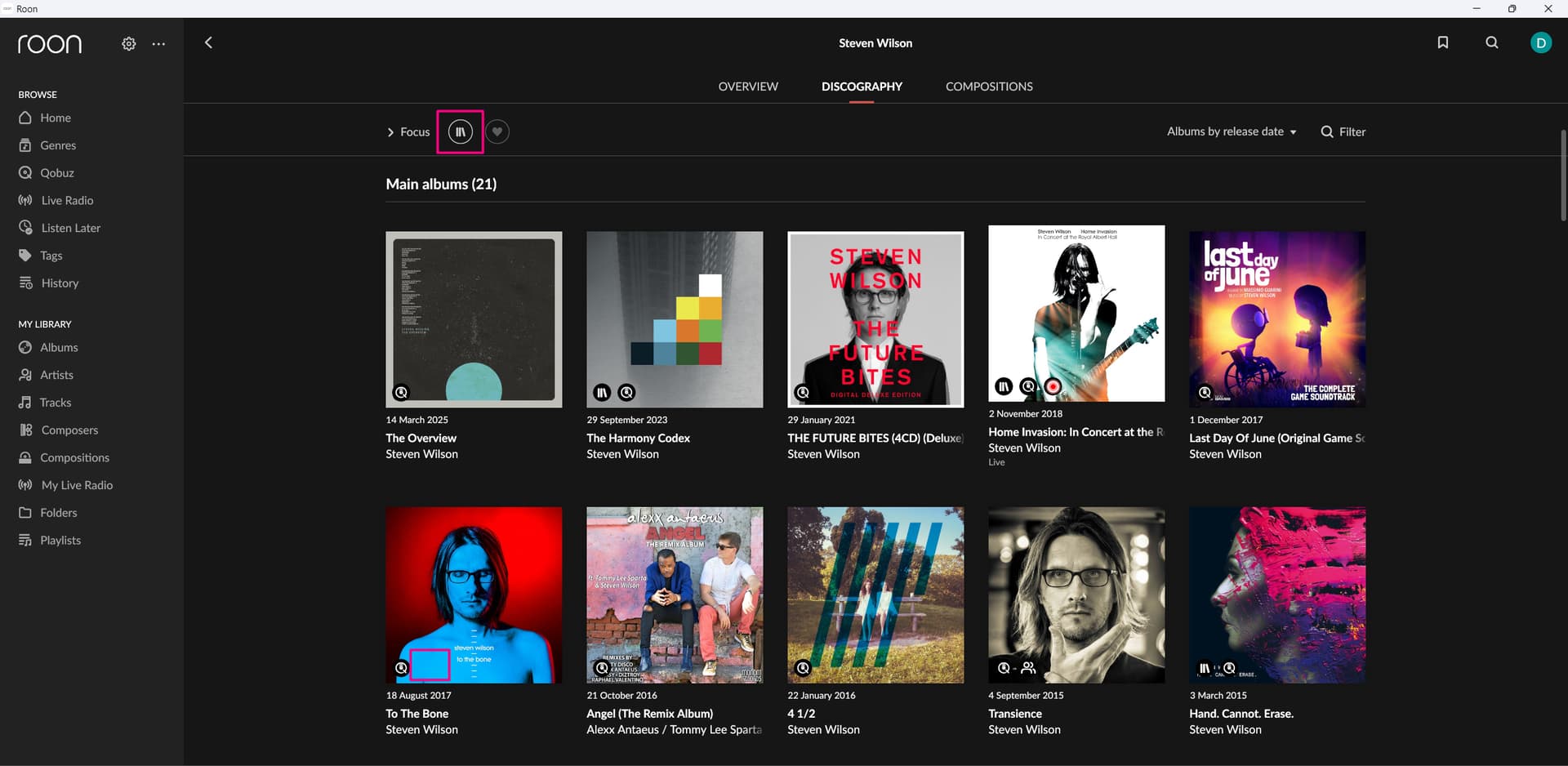Click Qobuz icon on THE FUTURE BITES cover

click(803, 393)
